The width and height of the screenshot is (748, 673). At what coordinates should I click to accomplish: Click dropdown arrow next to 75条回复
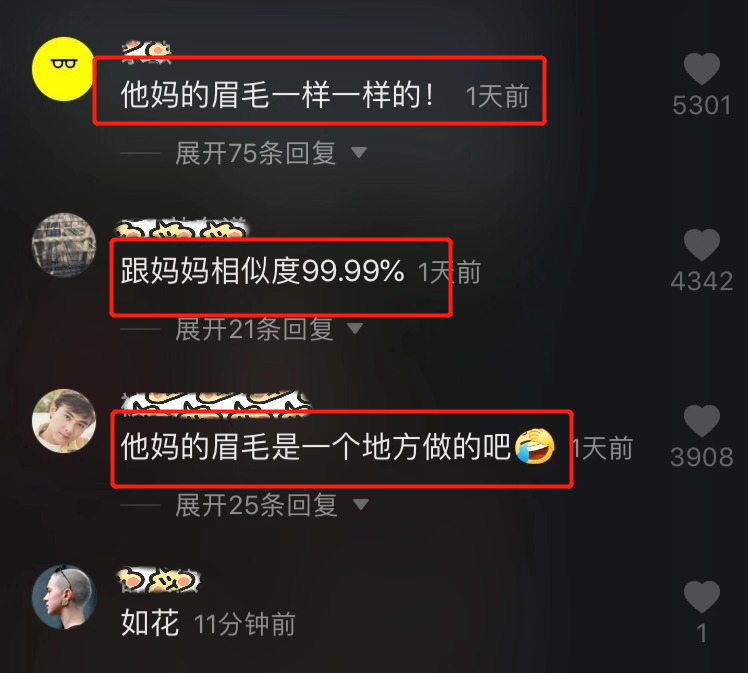pos(359,153)
